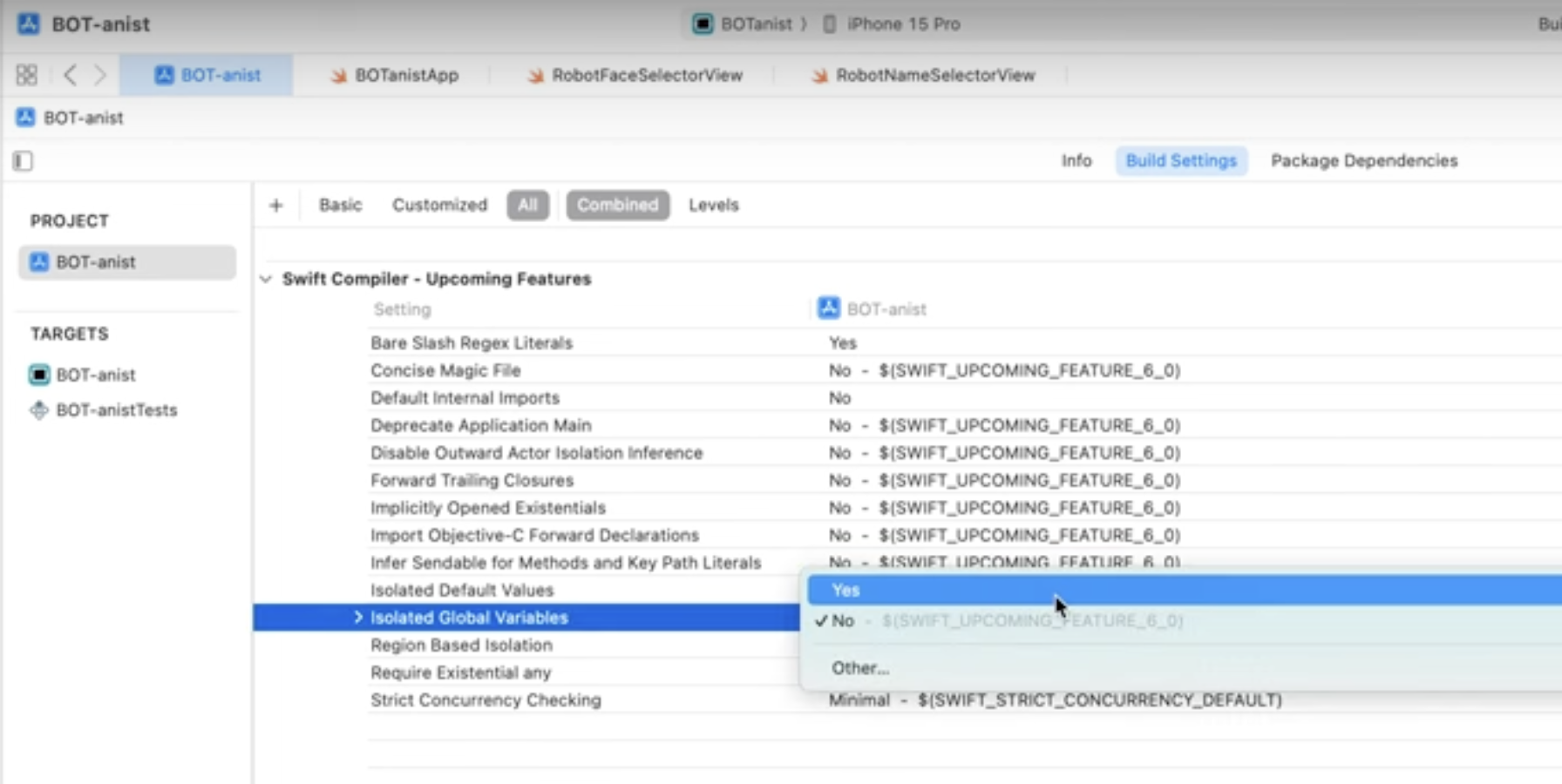Click the add build setting plus icon
Image resolution: width=1562 pixels, height=784 pixels.
276,206
